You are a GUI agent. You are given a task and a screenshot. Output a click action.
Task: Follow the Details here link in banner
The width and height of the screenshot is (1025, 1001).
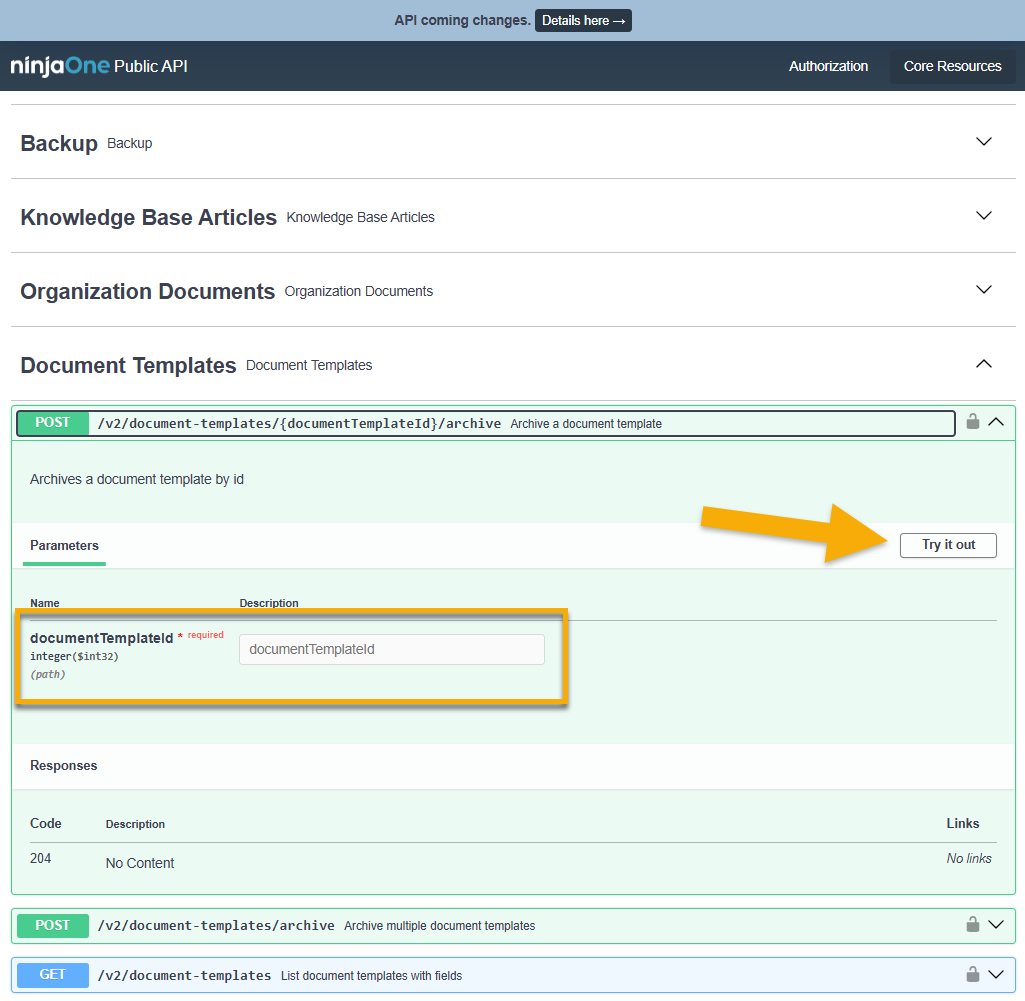click(583, 20)
